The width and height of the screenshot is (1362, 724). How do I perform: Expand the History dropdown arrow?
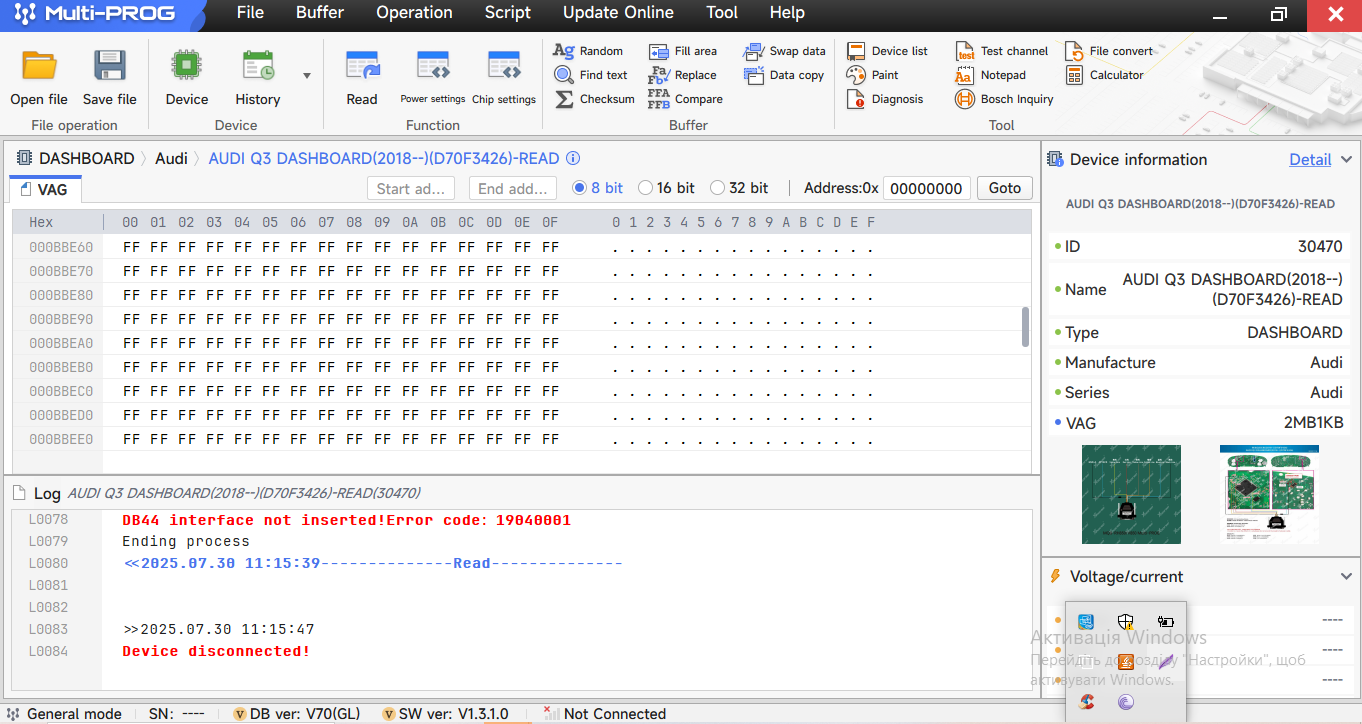point(306,75)
